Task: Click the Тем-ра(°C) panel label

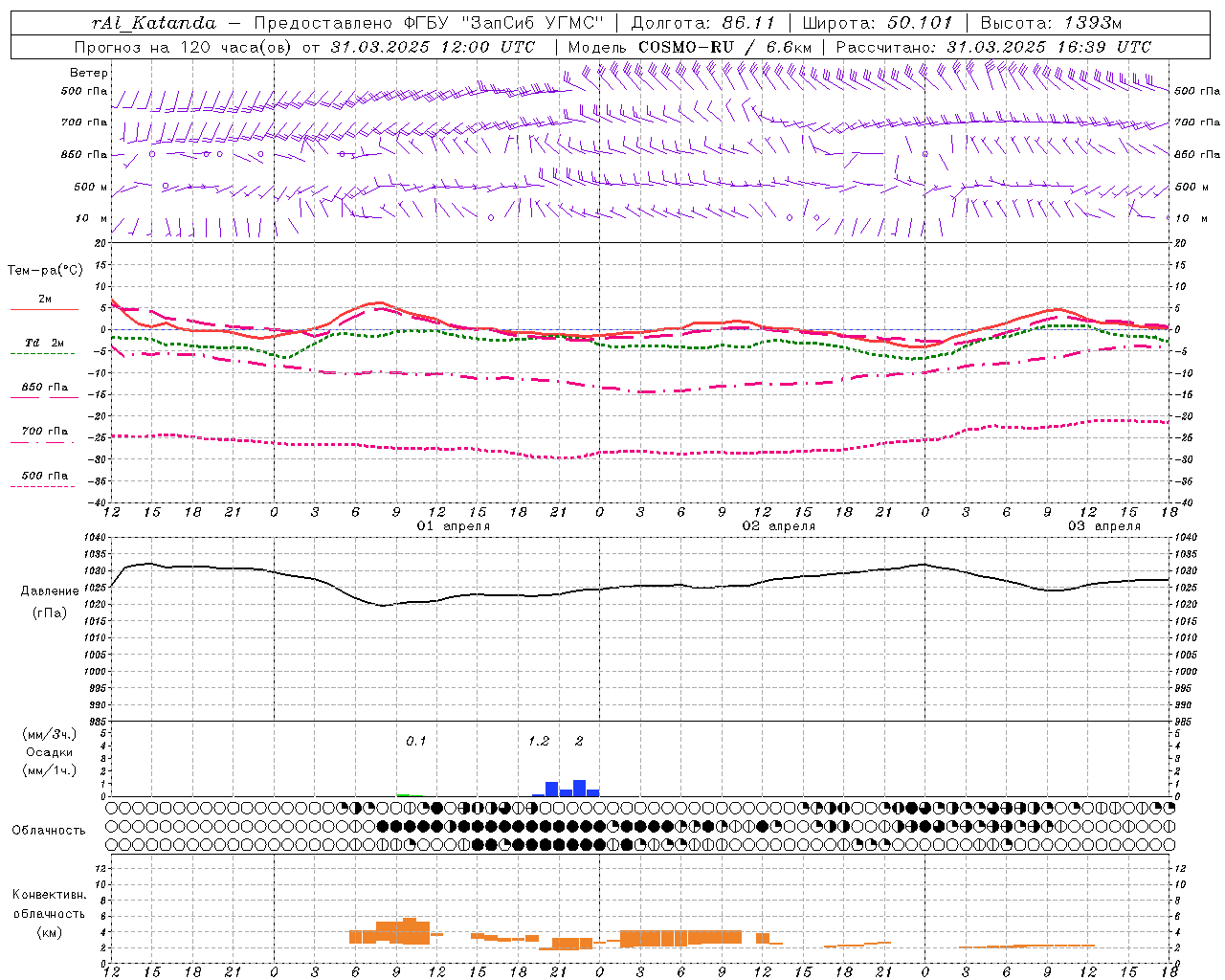Action: pyautogui.click(x=45, y=271)
